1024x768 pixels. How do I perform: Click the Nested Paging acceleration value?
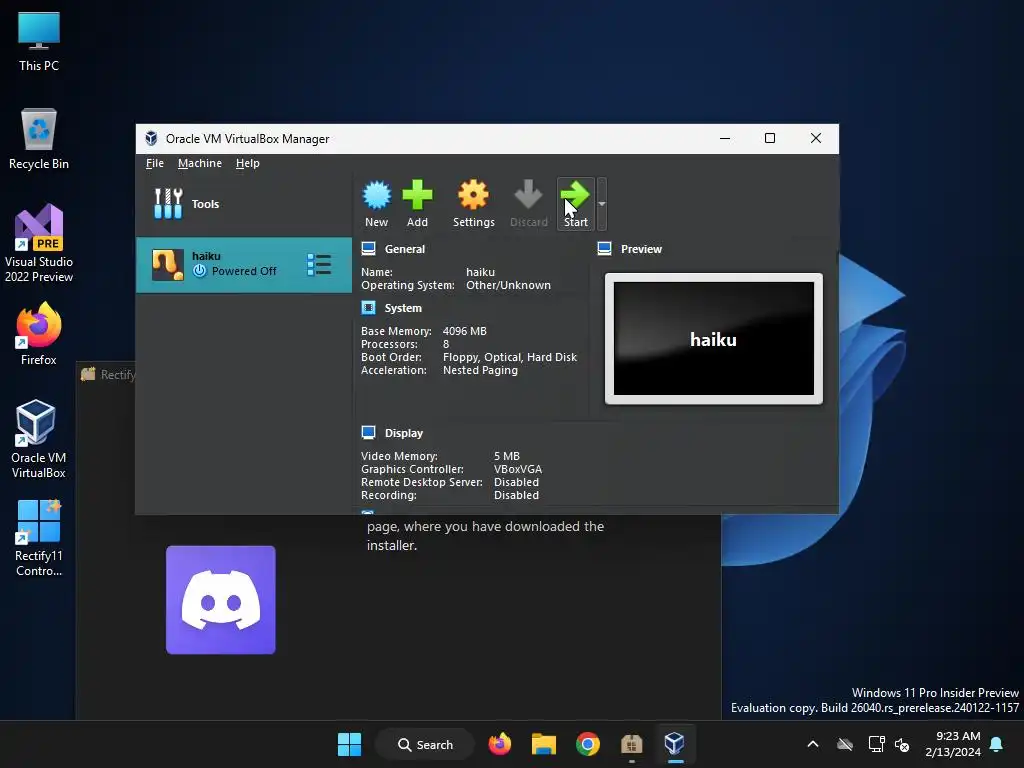480,370
